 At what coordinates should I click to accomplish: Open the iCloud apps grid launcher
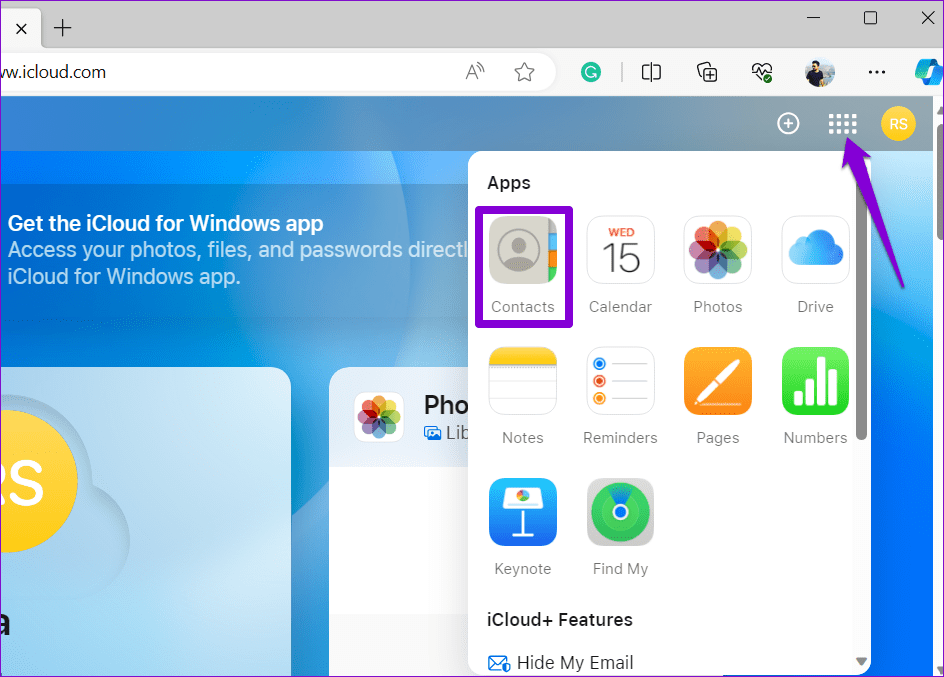tap(843, 123)
